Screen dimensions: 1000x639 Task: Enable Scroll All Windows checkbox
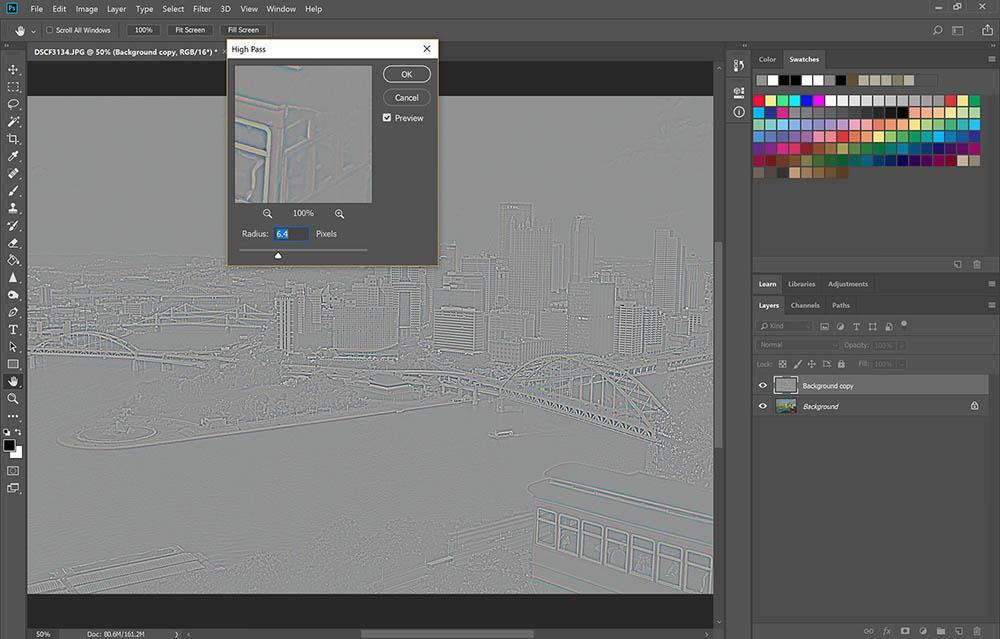(50, 30)
